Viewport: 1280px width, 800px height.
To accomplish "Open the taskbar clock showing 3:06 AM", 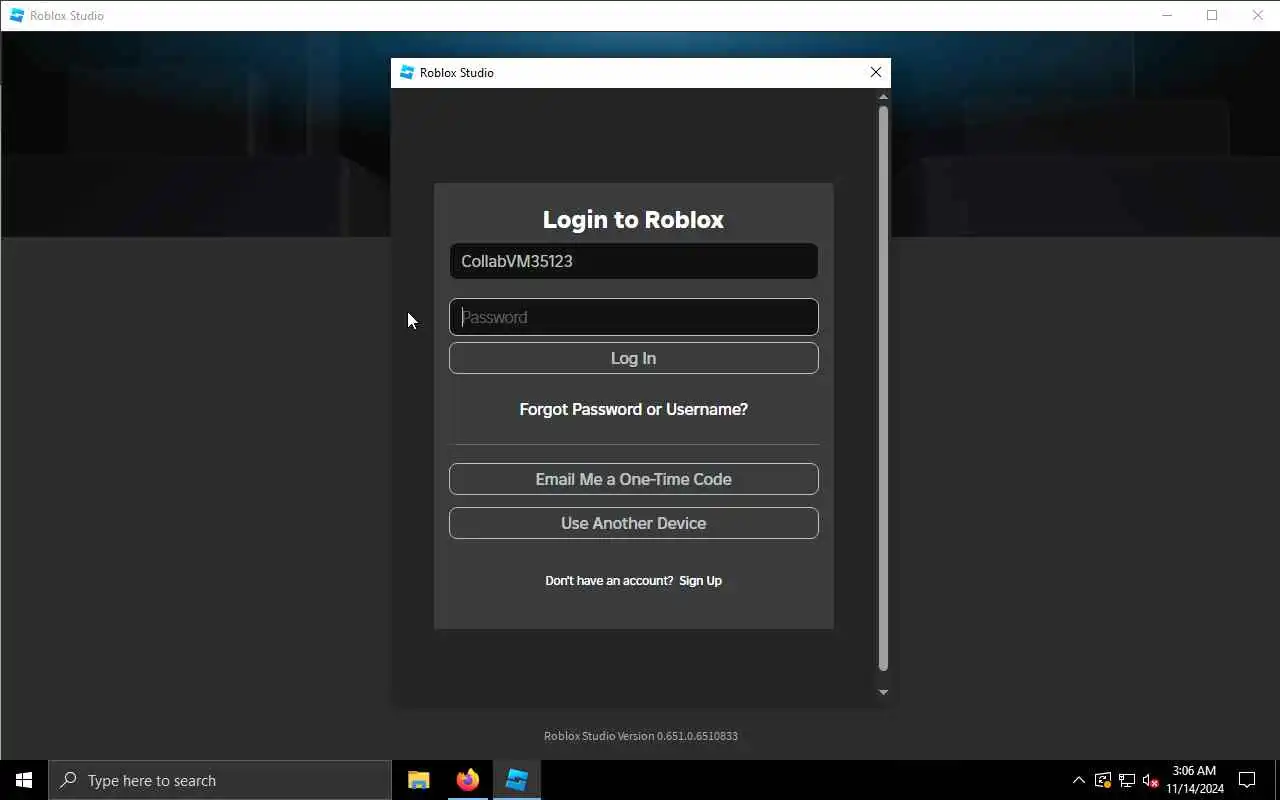I will tap(1194, 780).
